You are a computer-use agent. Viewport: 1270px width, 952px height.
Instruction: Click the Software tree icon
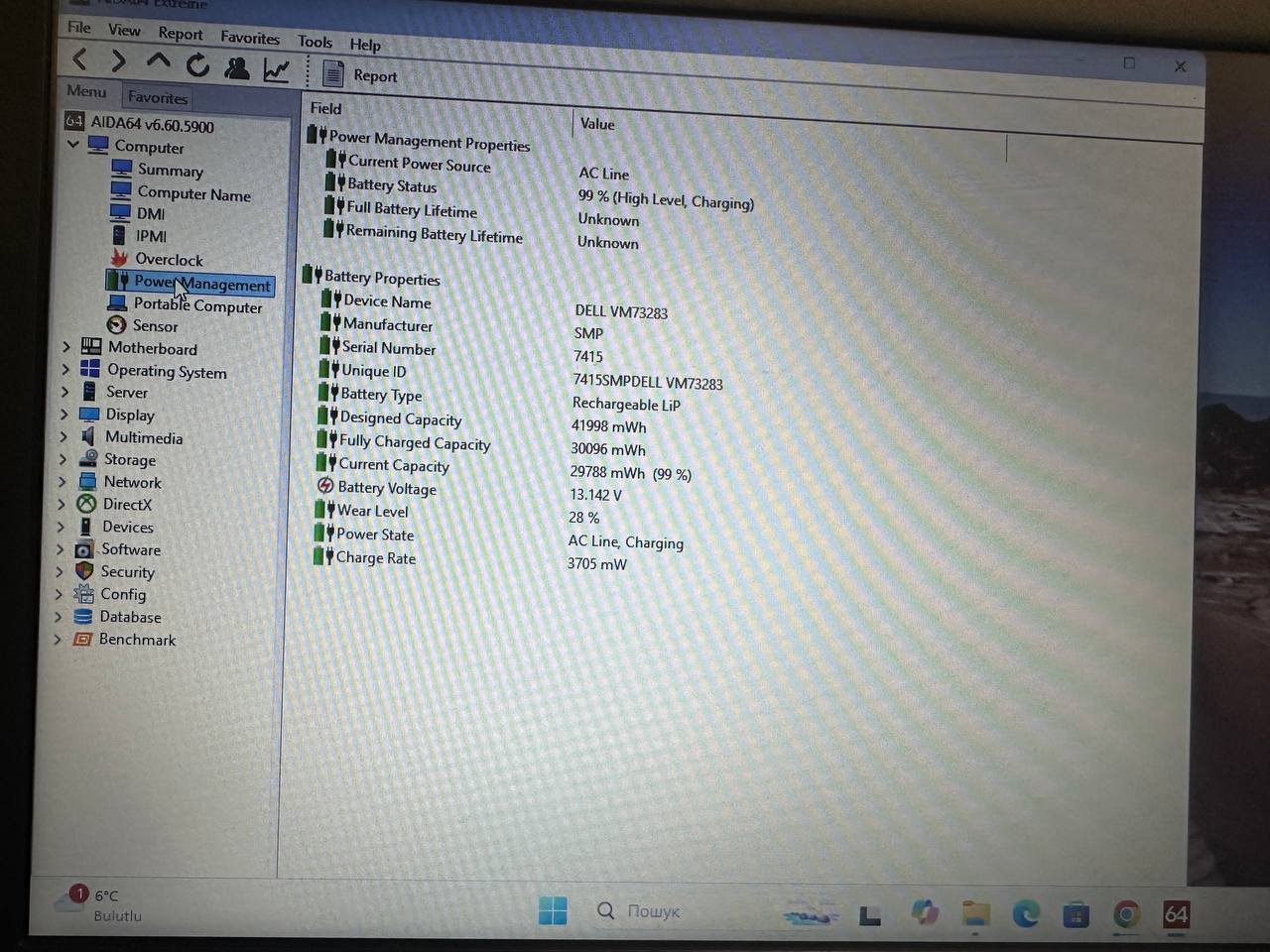pyautogui.click(x=84, y=549)
